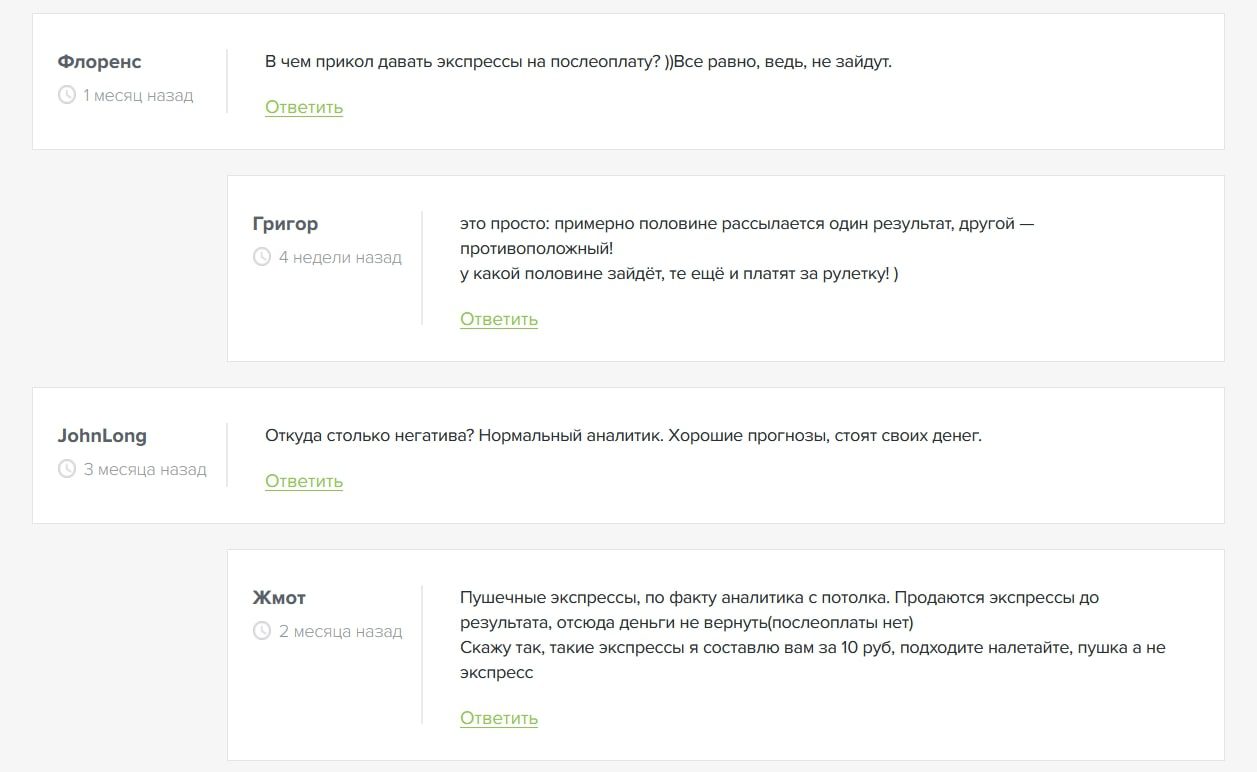Click the '4 недели назад' timestamp
This screenshot has height=772, width=1257.
pyautogui.click(x=340, y=258)
